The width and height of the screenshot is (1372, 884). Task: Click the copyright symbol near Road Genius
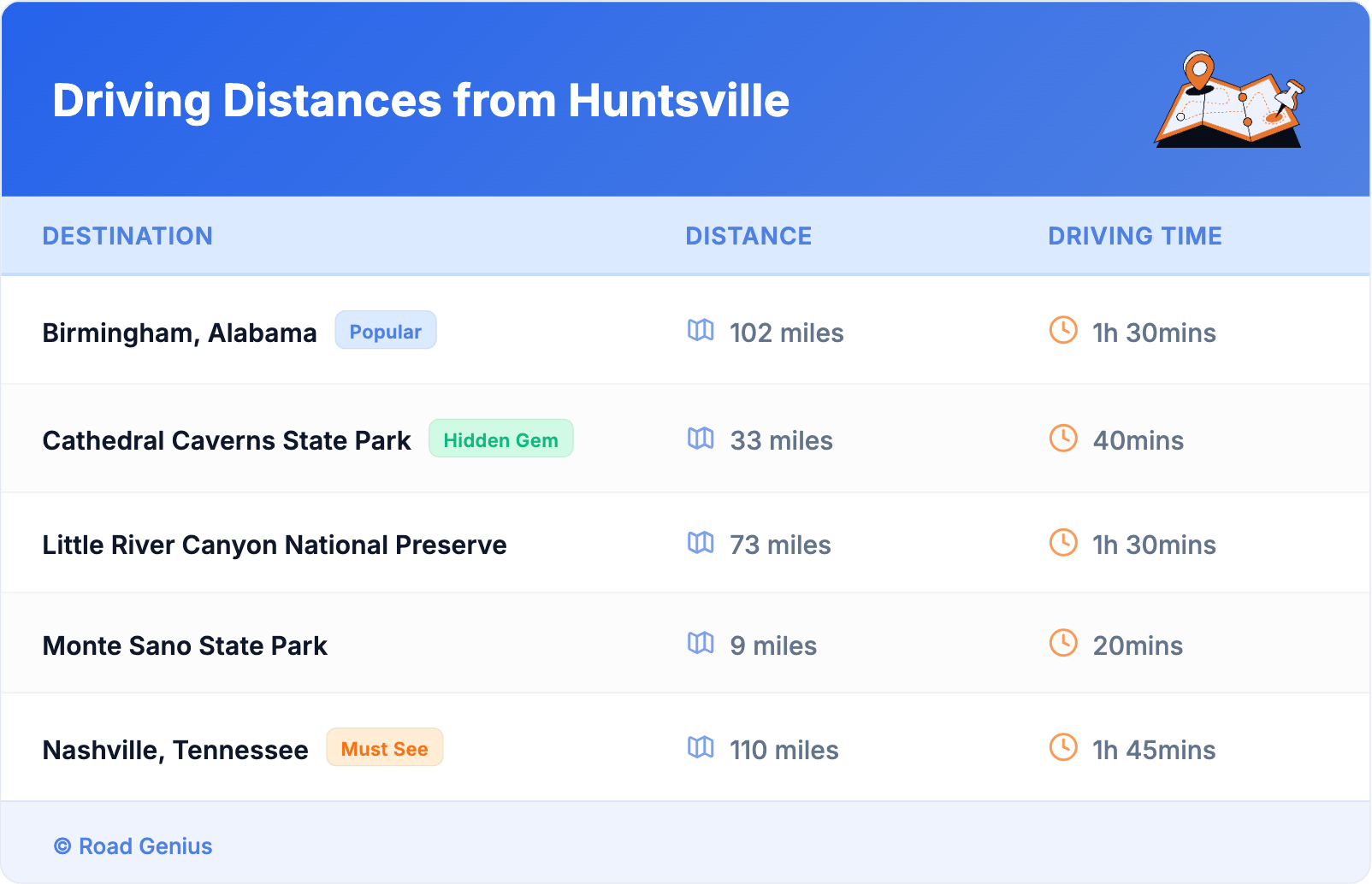61,846
